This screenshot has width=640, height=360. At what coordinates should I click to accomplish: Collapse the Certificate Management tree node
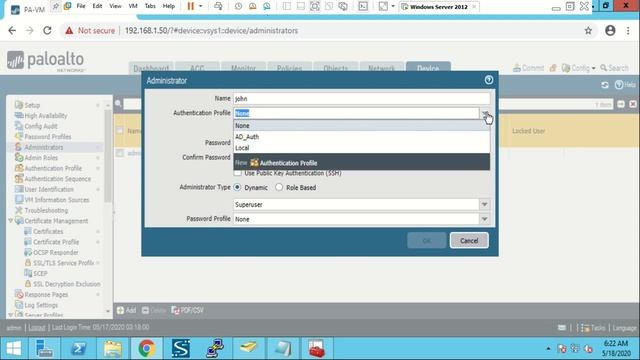(10, 221)
